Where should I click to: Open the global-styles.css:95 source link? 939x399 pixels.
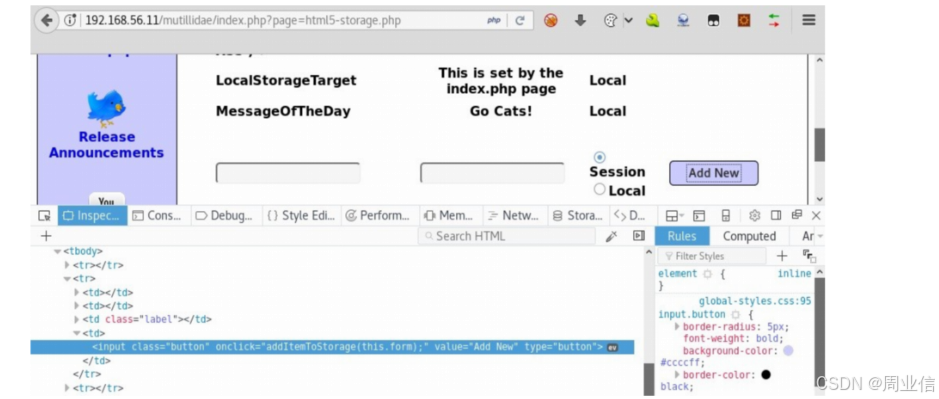click(x=755, y=301)
